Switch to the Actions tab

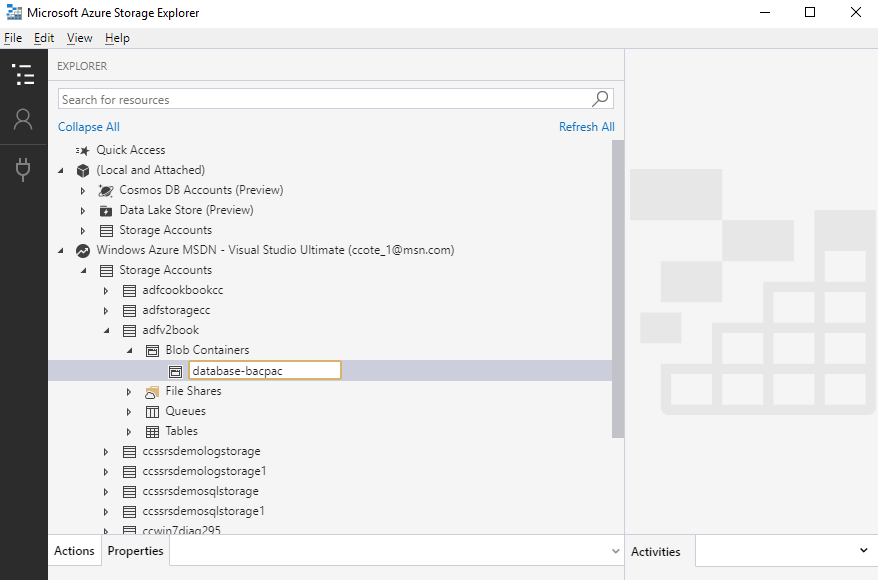[x=74, y=551]
